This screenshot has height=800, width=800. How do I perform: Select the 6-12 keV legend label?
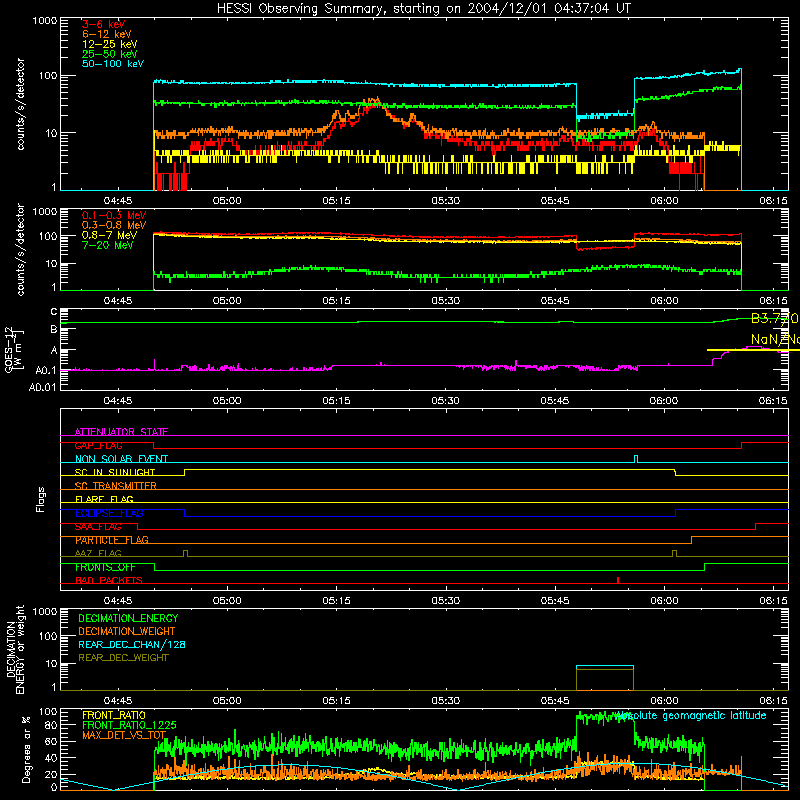coord(107,34)
